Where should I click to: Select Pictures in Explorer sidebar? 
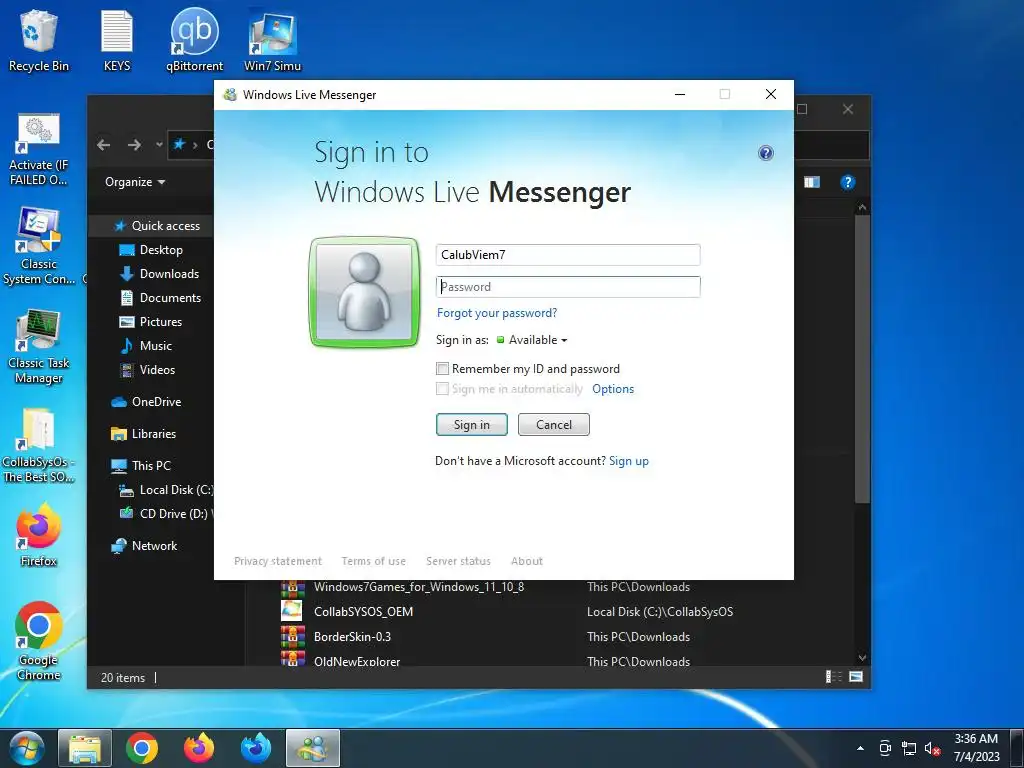(151, 322)
